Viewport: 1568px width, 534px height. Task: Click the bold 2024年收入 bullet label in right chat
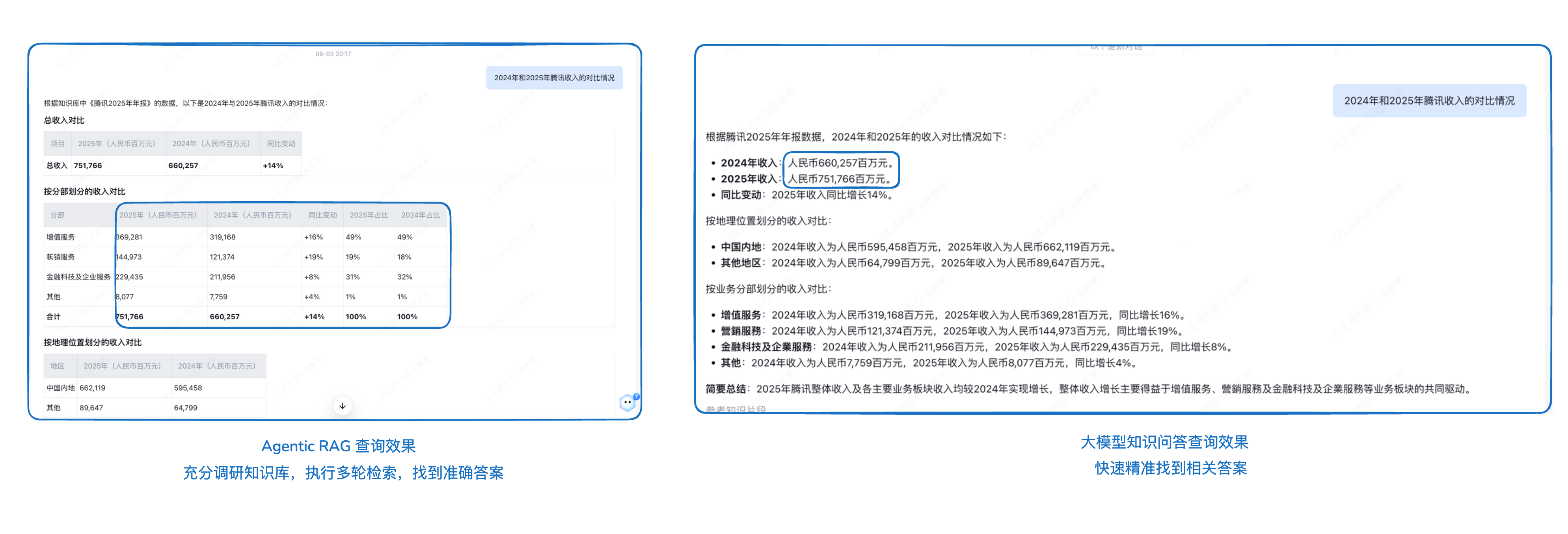coord(749,163)
